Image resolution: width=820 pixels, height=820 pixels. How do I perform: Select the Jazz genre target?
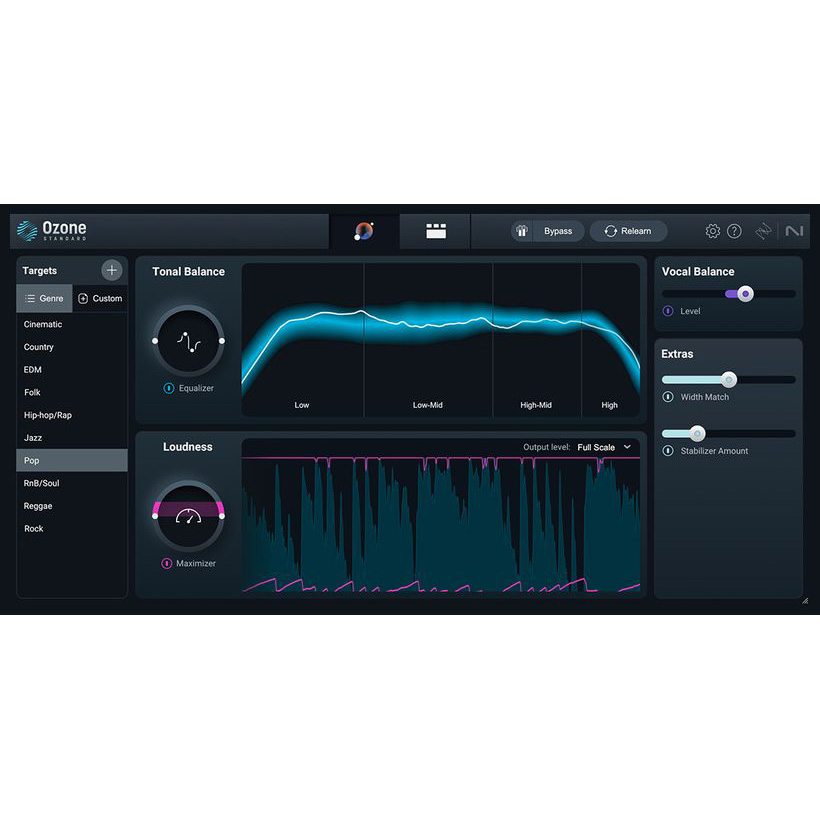[72, 438]
